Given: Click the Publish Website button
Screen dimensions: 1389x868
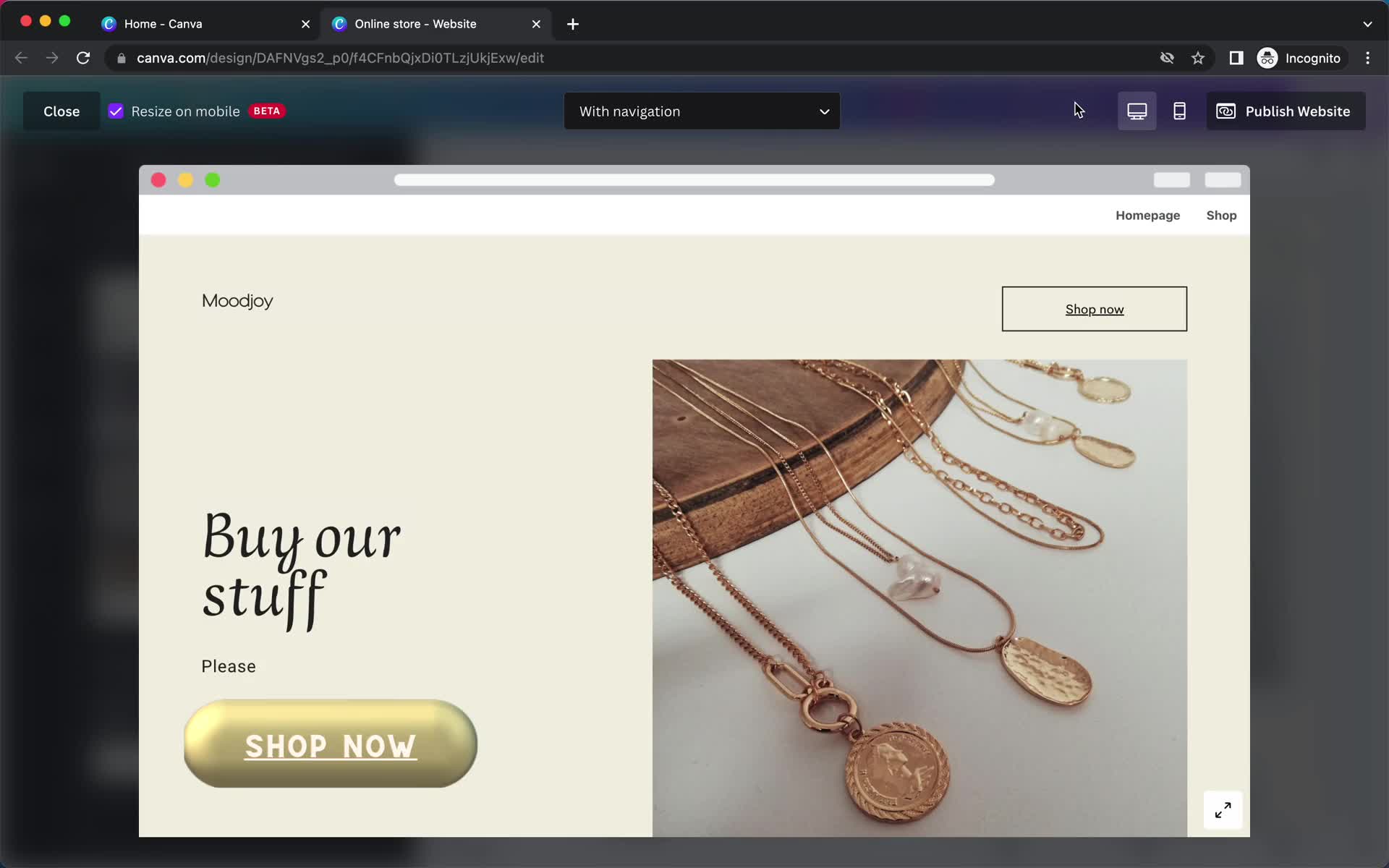Looking at the screenshot, I should pyautogui.click(x=1285, y=111).
